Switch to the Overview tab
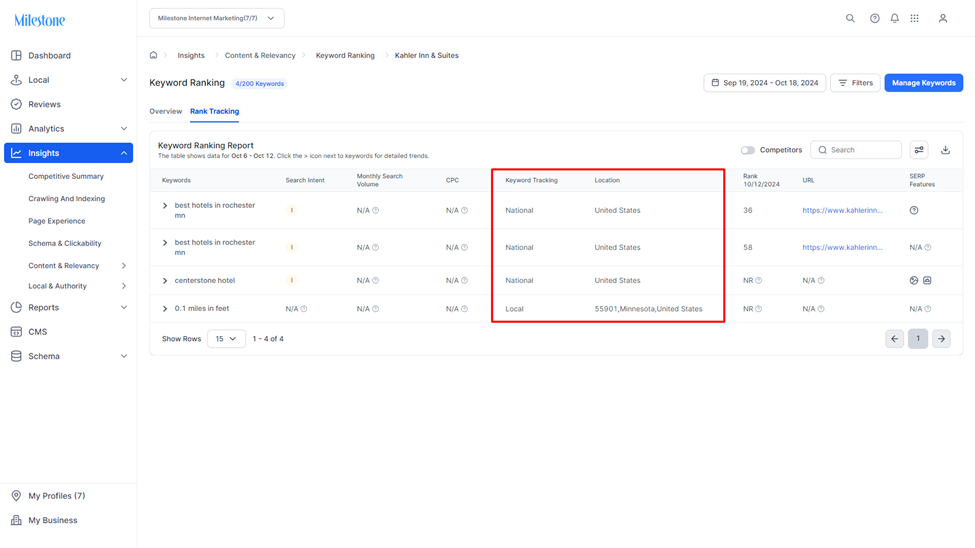This screenshot has width=975, height=548. (165, 111)
